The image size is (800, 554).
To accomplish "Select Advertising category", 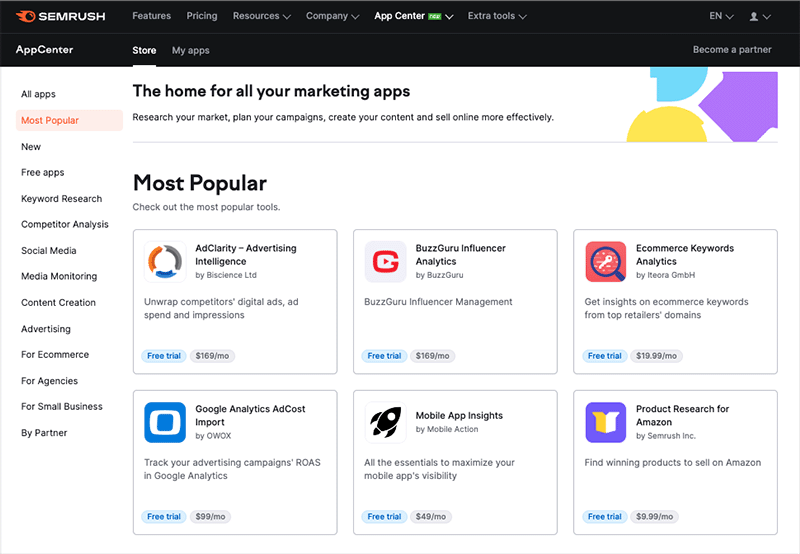I will point(46,329).
